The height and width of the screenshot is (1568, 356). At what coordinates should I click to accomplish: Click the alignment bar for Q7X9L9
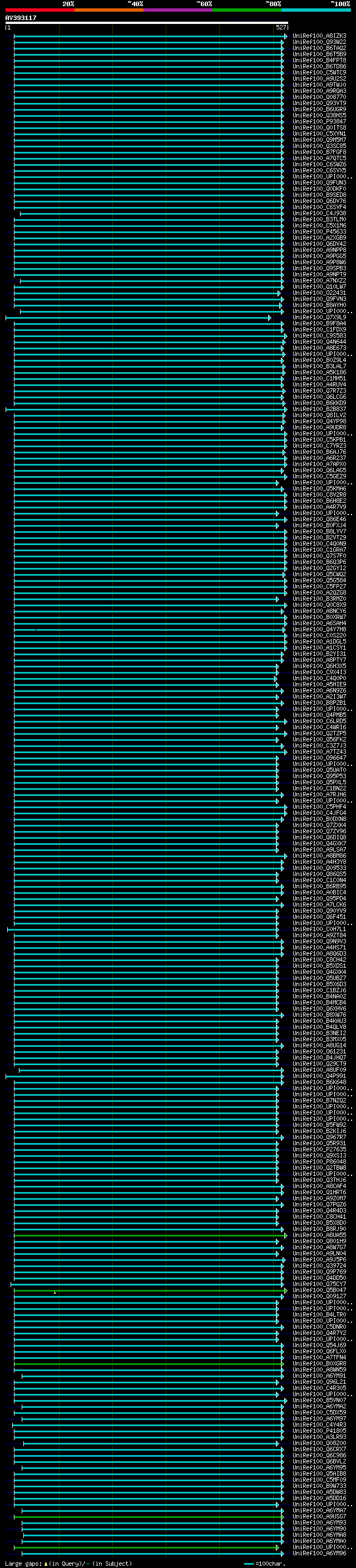[138, 318]
